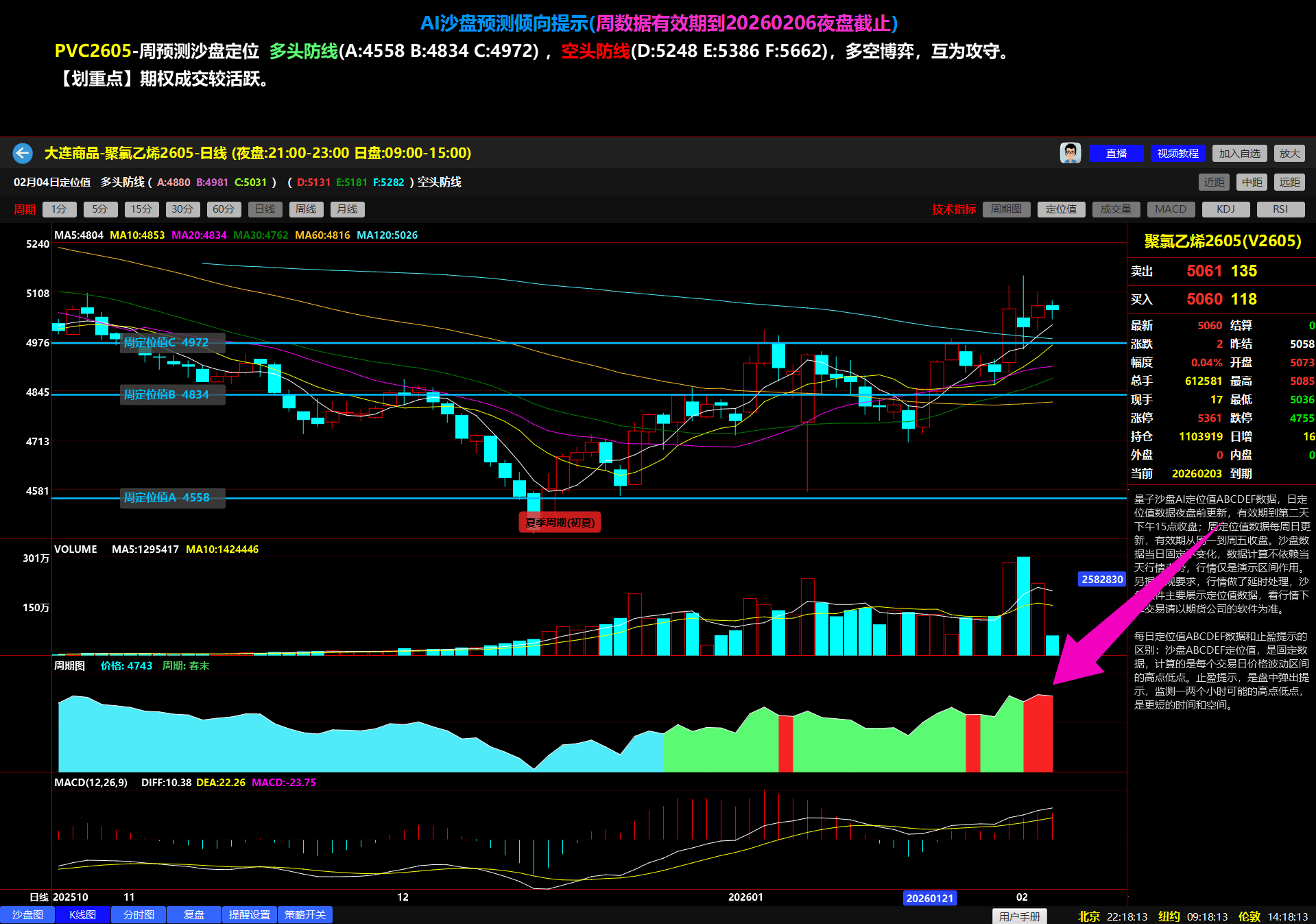
Task: Select the 中距 range option
Action: (1252, 182)
